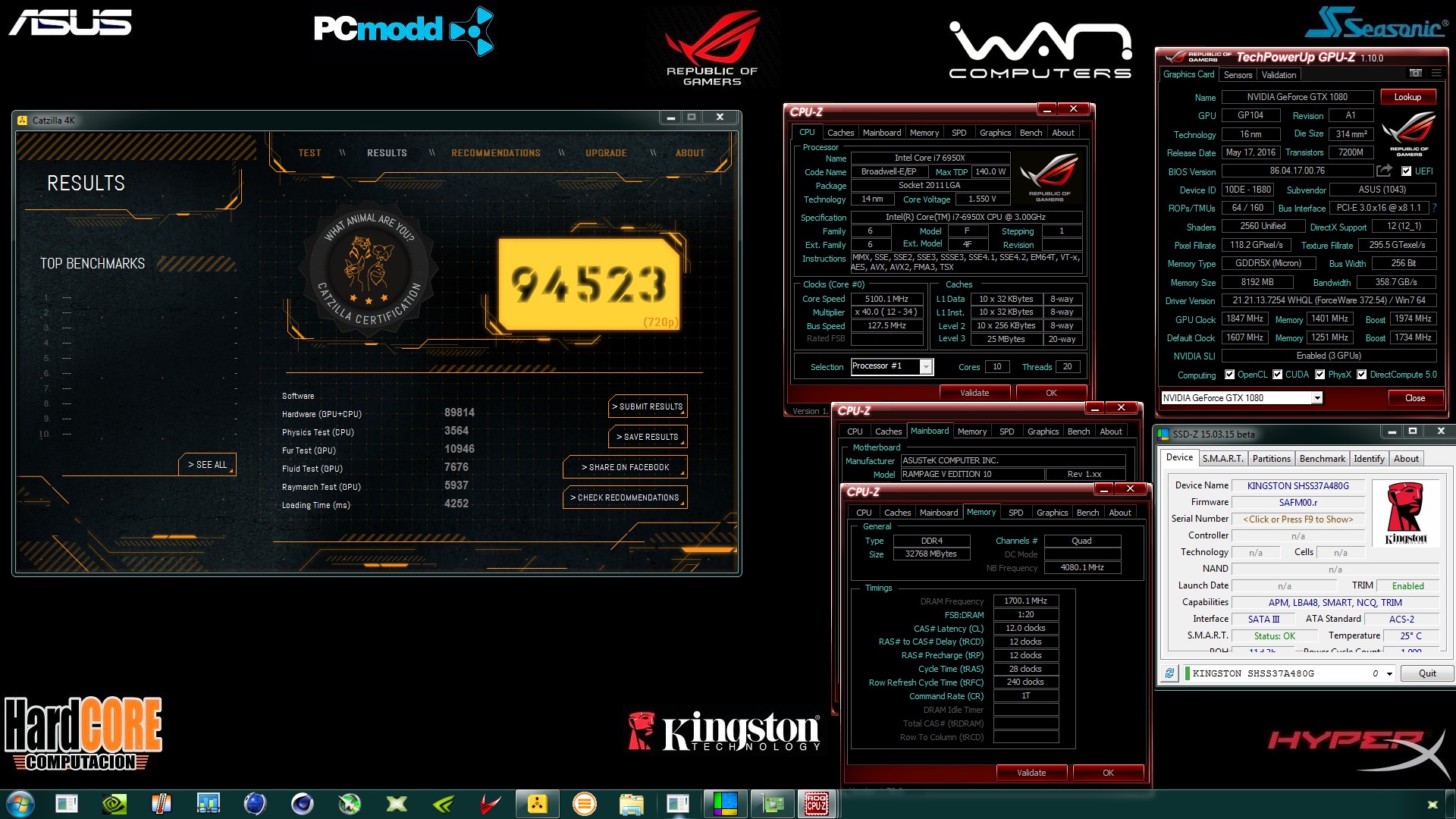Open the red ROG wing icon on the taskbar
This screenshot has height=819, width=1456.
[491, 804]
